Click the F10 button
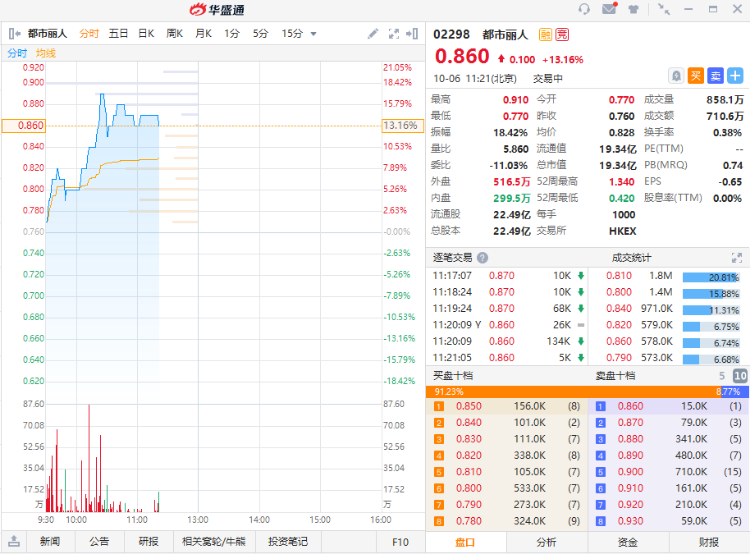This screenshot has width=750, height=554. [400, 542]
